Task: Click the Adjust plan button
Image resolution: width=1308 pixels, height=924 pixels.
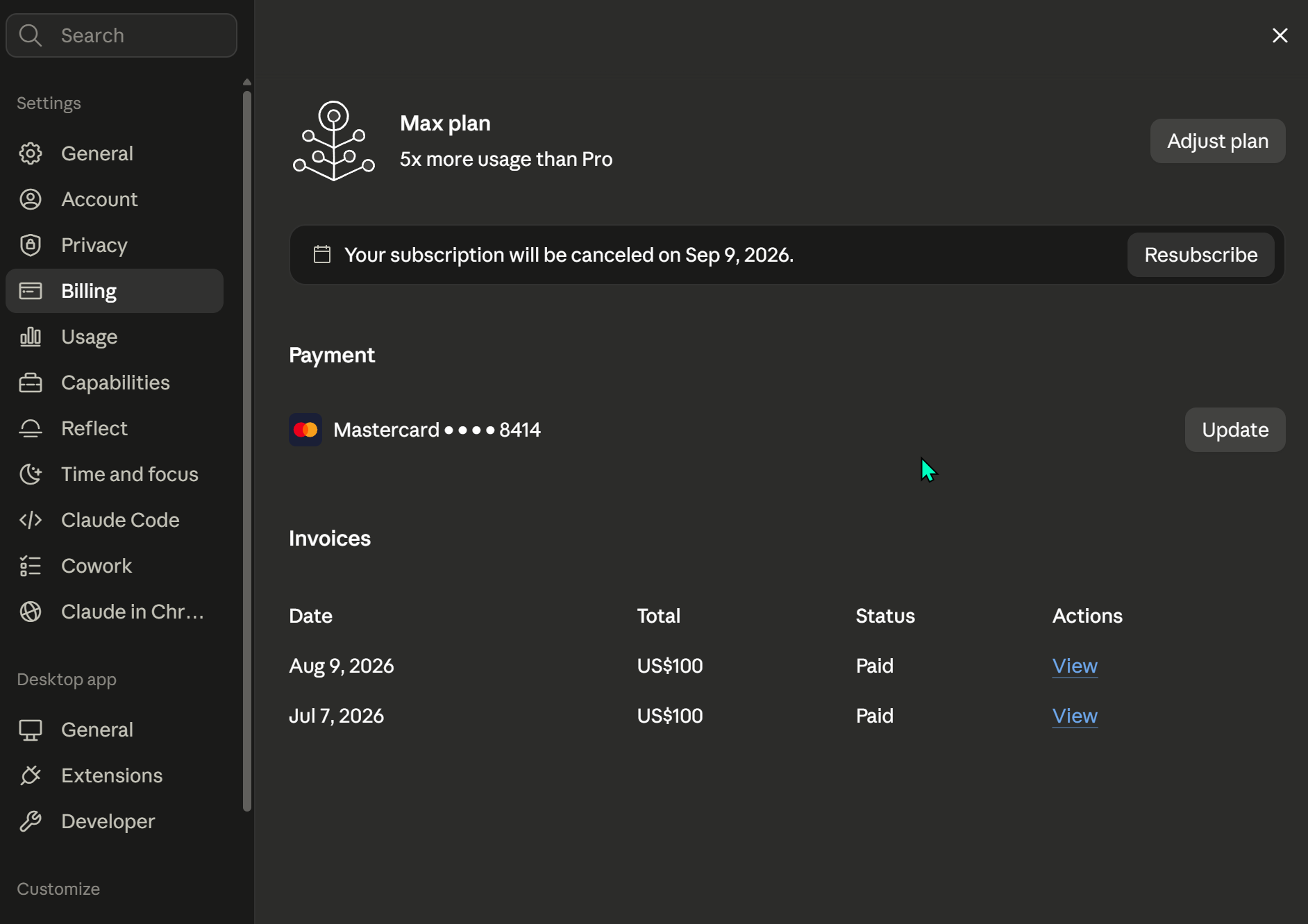Action: pyautogui.click(x=1218, y=141)
